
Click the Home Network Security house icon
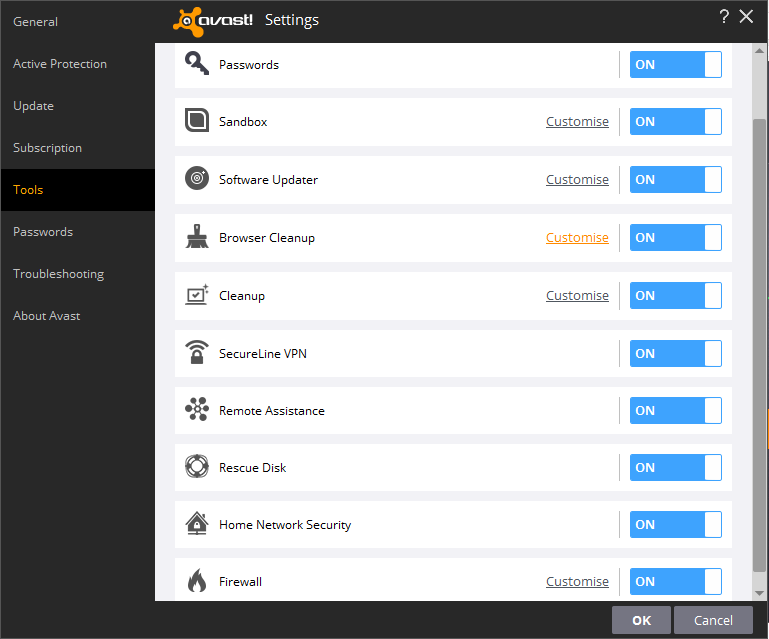click(197, 524)
